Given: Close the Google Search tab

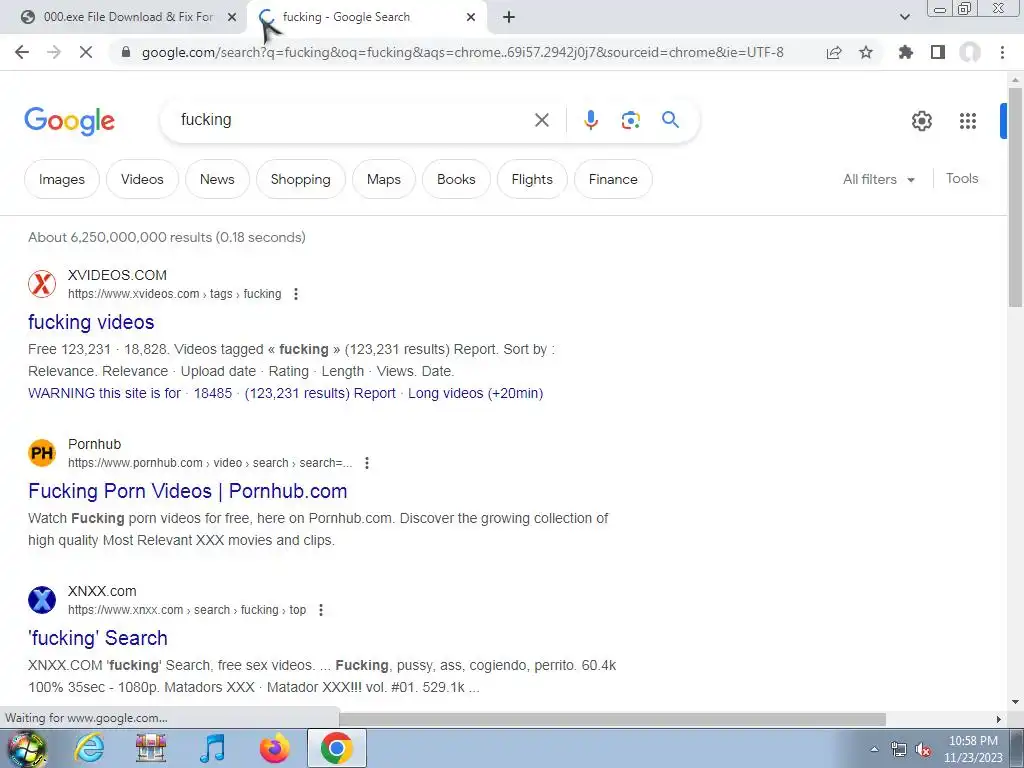Looking at the screenshot, I should [471, 18].
